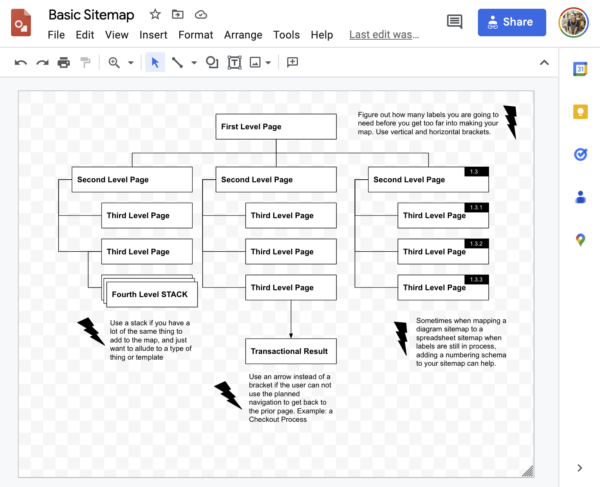Collapse the menus with the up chevron
The width and height of the screenshot is (600, 487).
point(544,62)
